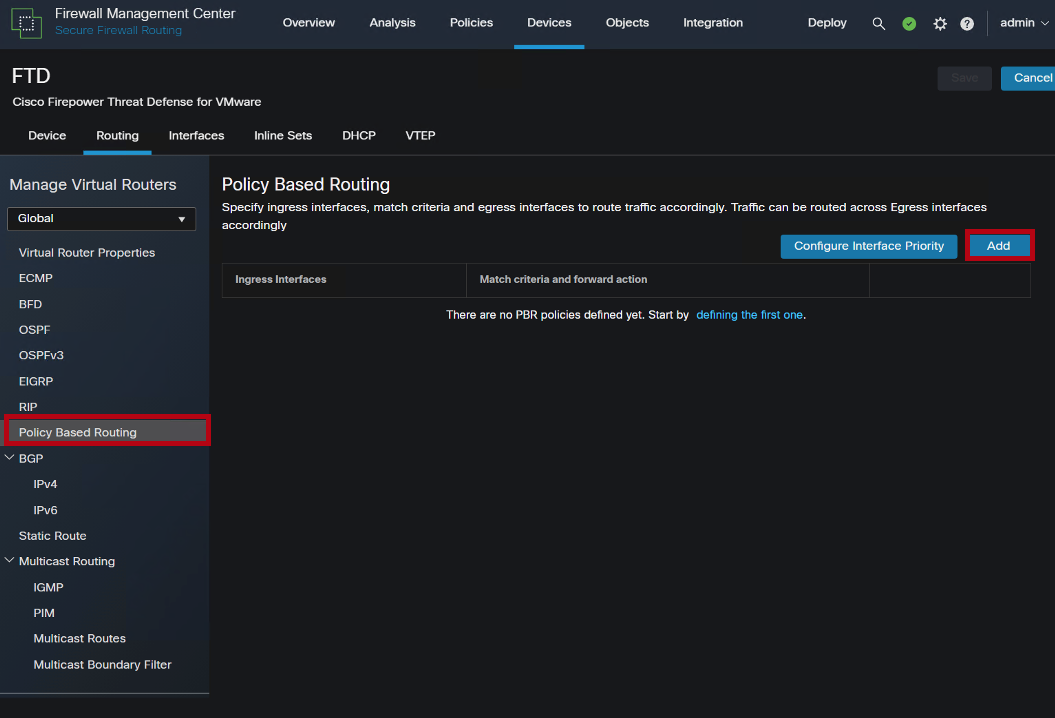
Task: Open the Integration menu
Action: pyautogui.click(x=713, y=23)
